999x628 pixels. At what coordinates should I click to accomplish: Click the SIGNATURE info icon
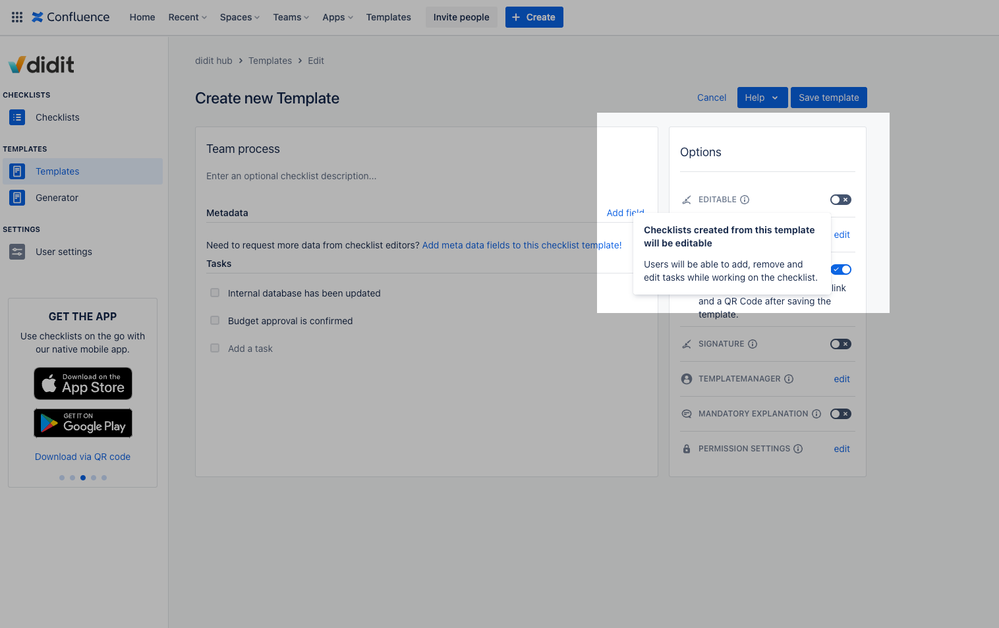click(x=752, y=343)
